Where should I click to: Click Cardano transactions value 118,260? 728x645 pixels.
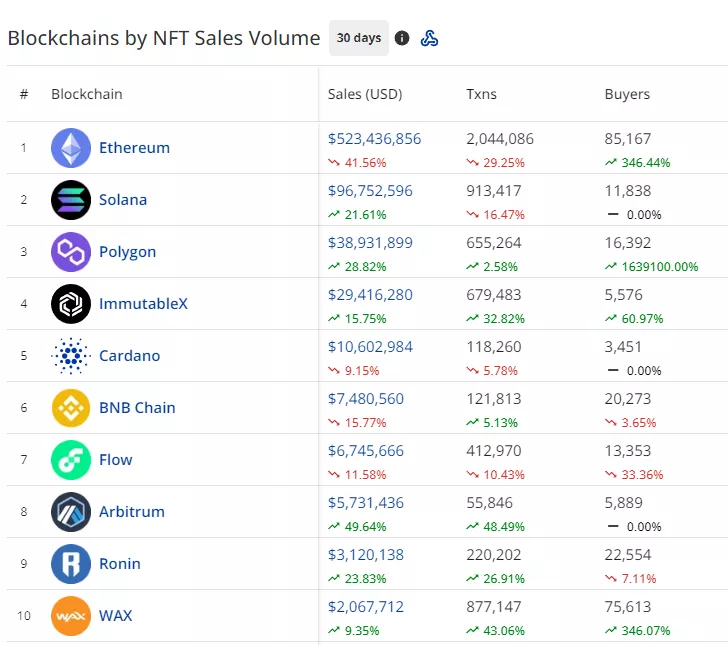[x=494, y=346]
